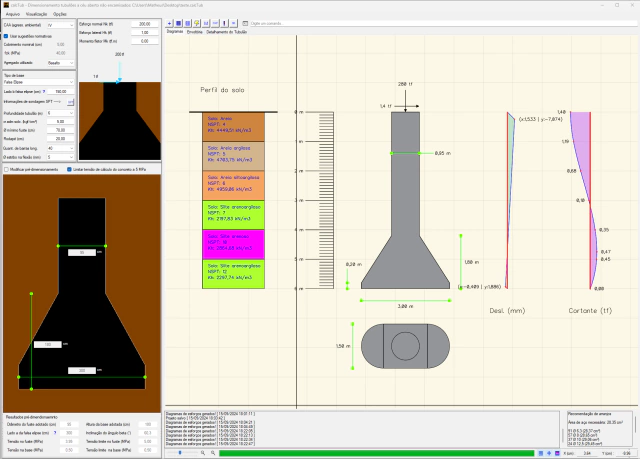The width and height of the screenshot is (640, 459).
Task: Open the Tipo de base dropdown
Action: pyautogui.click(x=38, y=81)
